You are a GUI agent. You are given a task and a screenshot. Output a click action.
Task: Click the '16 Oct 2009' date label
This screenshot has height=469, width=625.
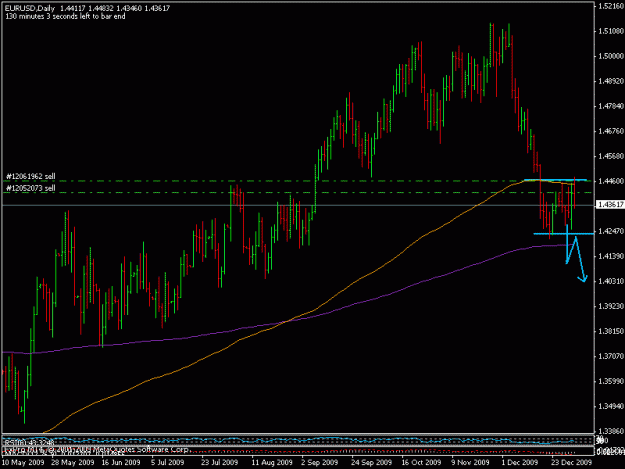pos(421,463)
